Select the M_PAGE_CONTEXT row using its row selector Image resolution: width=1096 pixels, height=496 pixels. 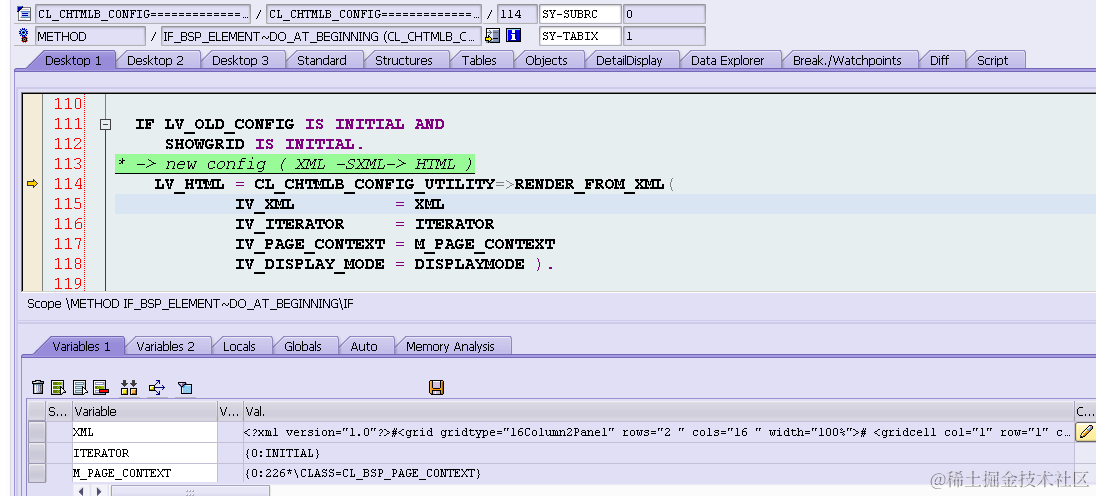tap(36, 473)
